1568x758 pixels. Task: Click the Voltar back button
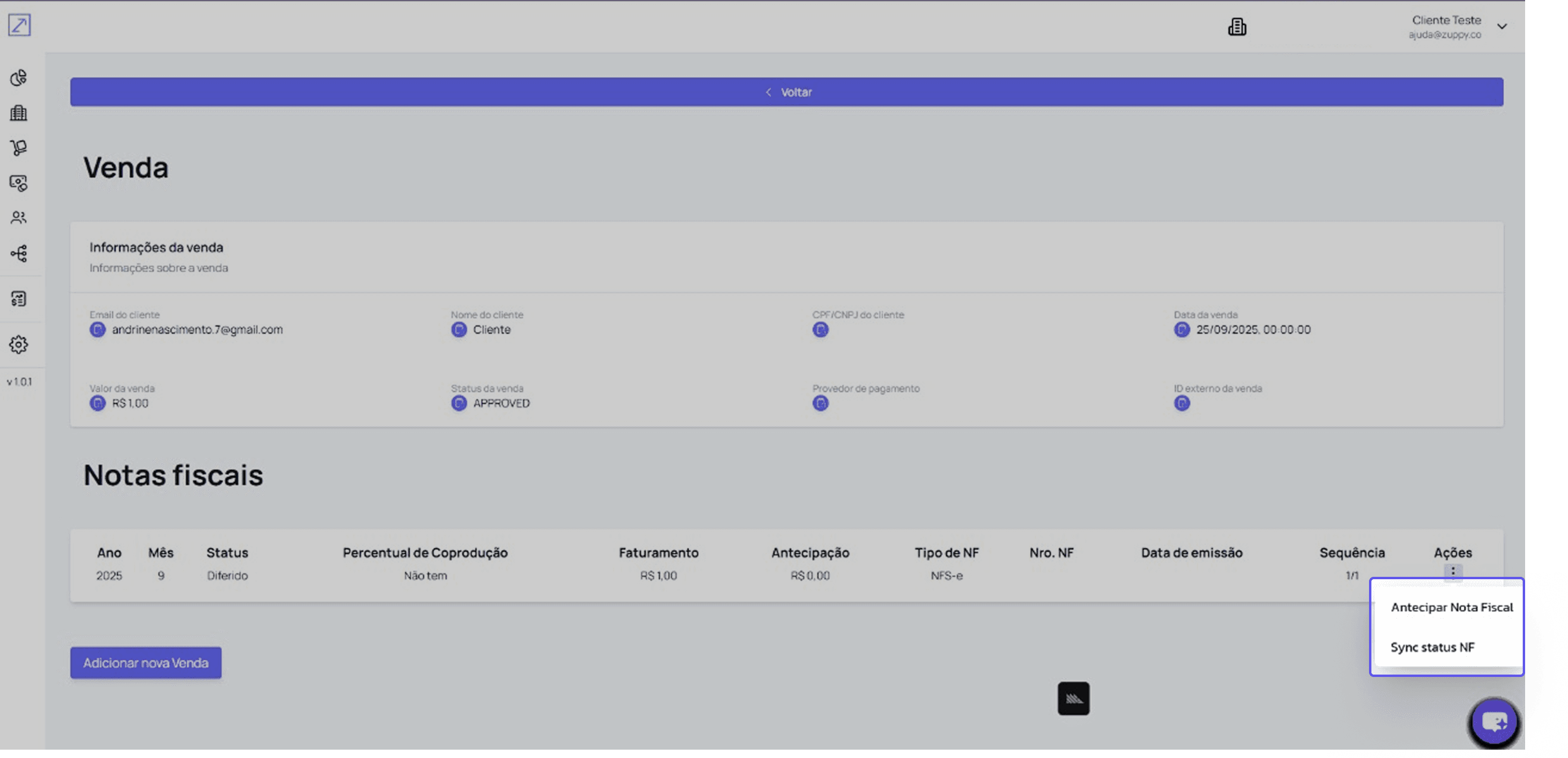786,92
